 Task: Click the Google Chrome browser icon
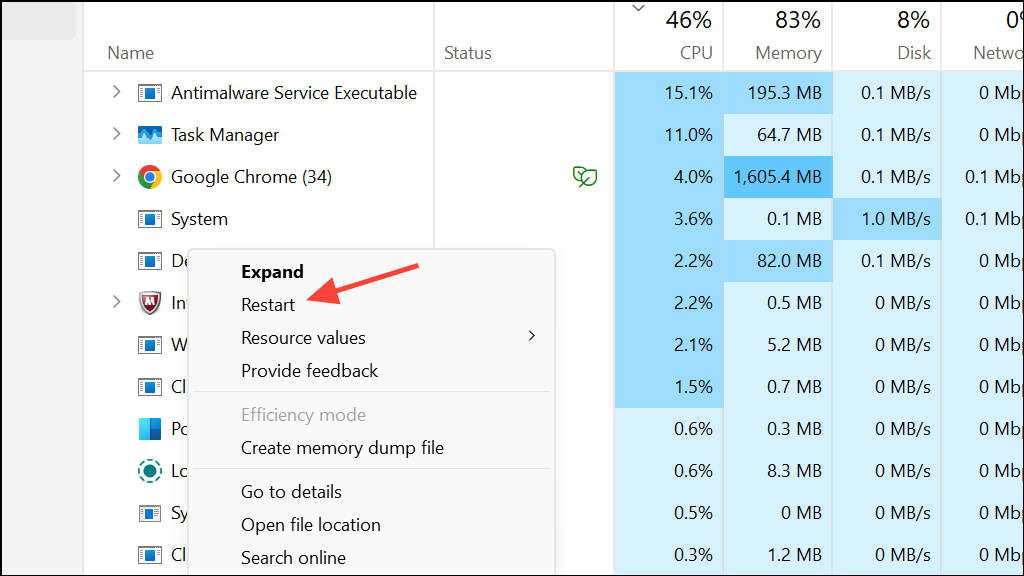coord(150,176)
